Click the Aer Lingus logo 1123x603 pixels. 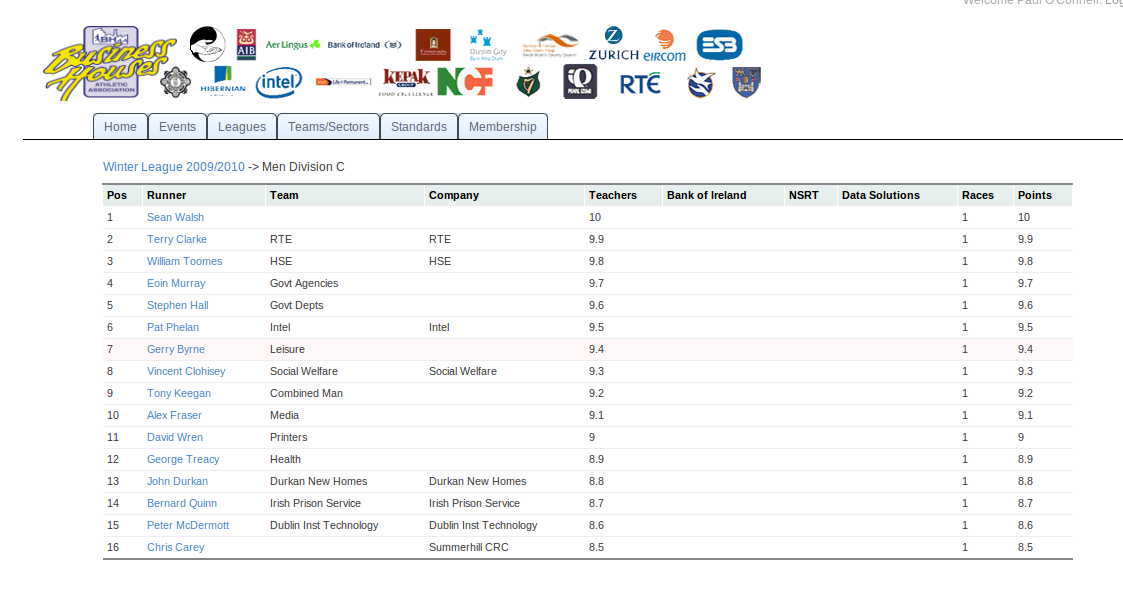pos(292,44)
